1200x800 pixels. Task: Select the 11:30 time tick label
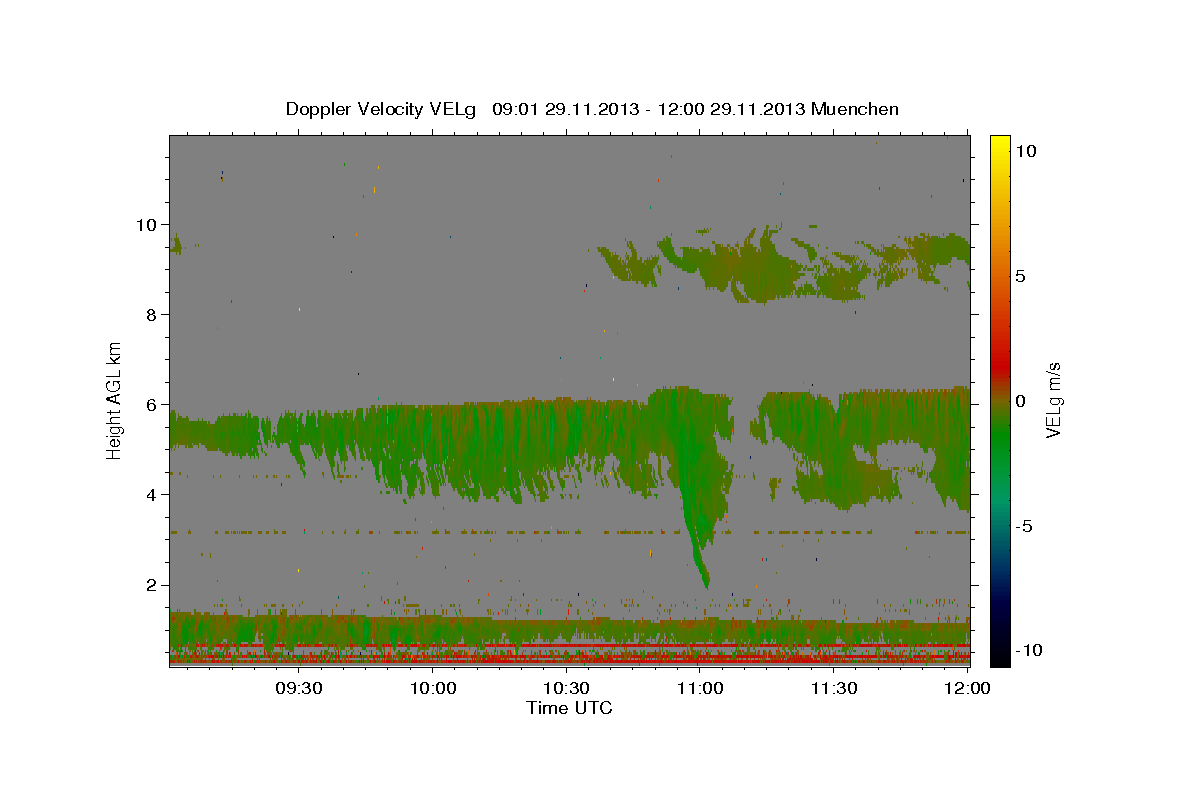click(x=833, y=688)
